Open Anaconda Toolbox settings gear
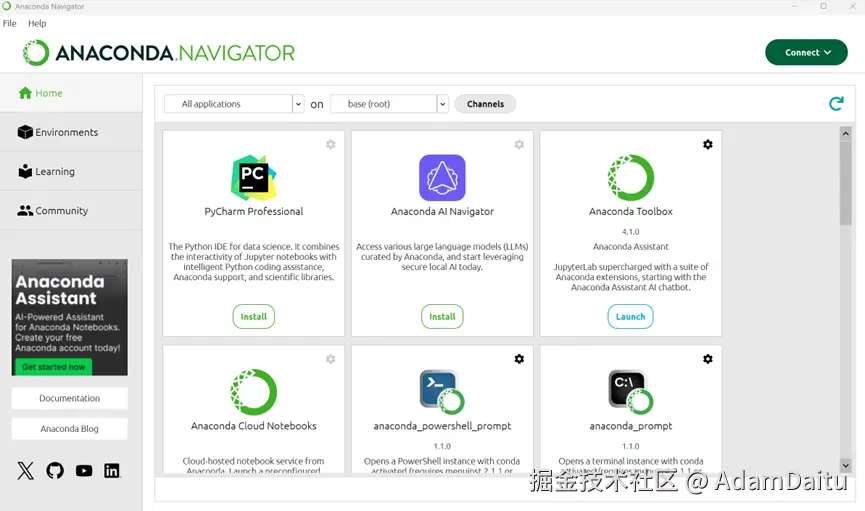This screenshot has height=511, width=865. click(x=708, y=145)
